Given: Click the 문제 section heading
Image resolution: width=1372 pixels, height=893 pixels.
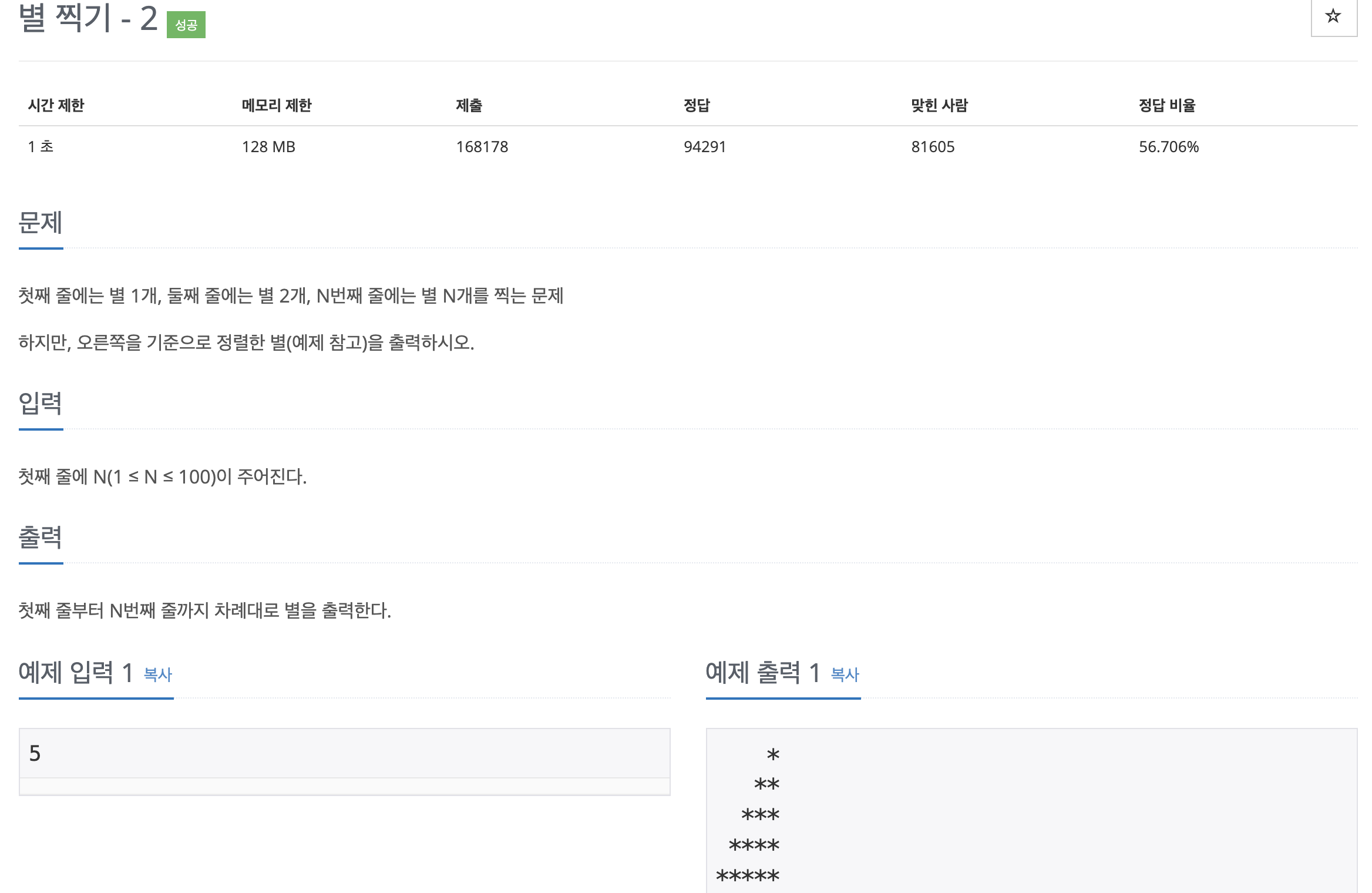Looking at the screenshot, I should [x=41, y=223].
